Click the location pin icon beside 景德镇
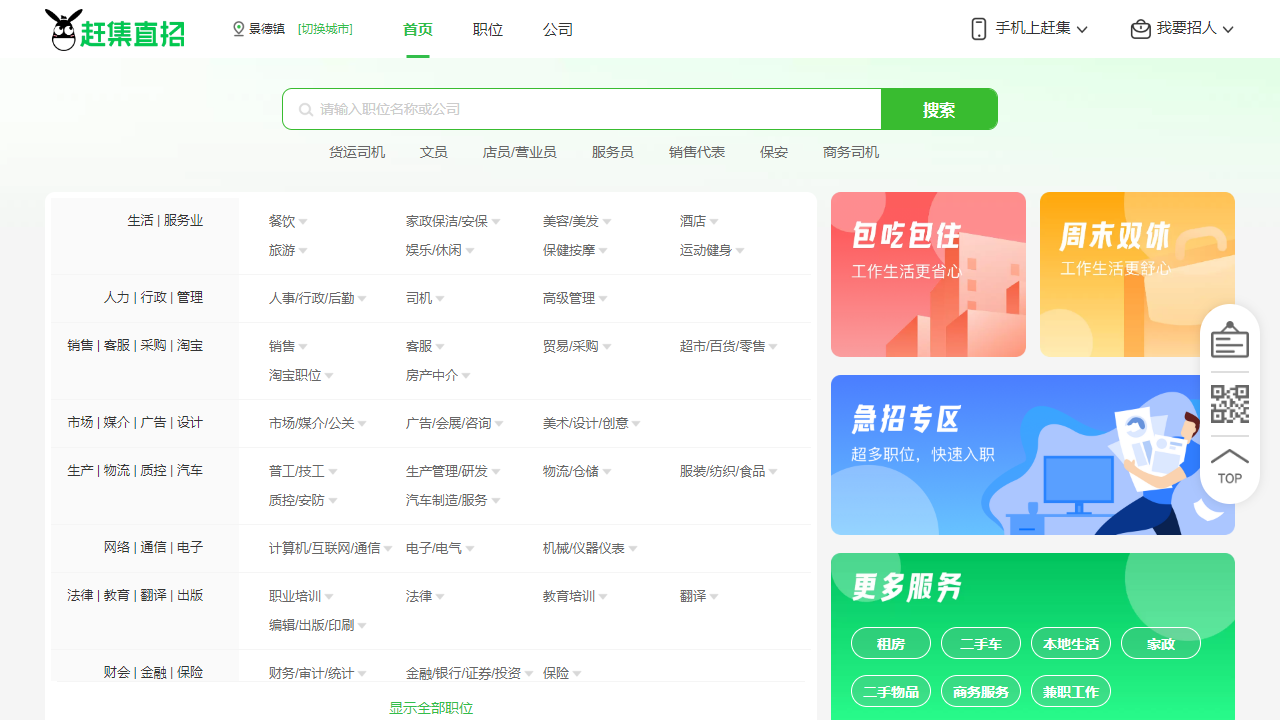Viewport: 1280px width, 720px height. click(238, 29)
